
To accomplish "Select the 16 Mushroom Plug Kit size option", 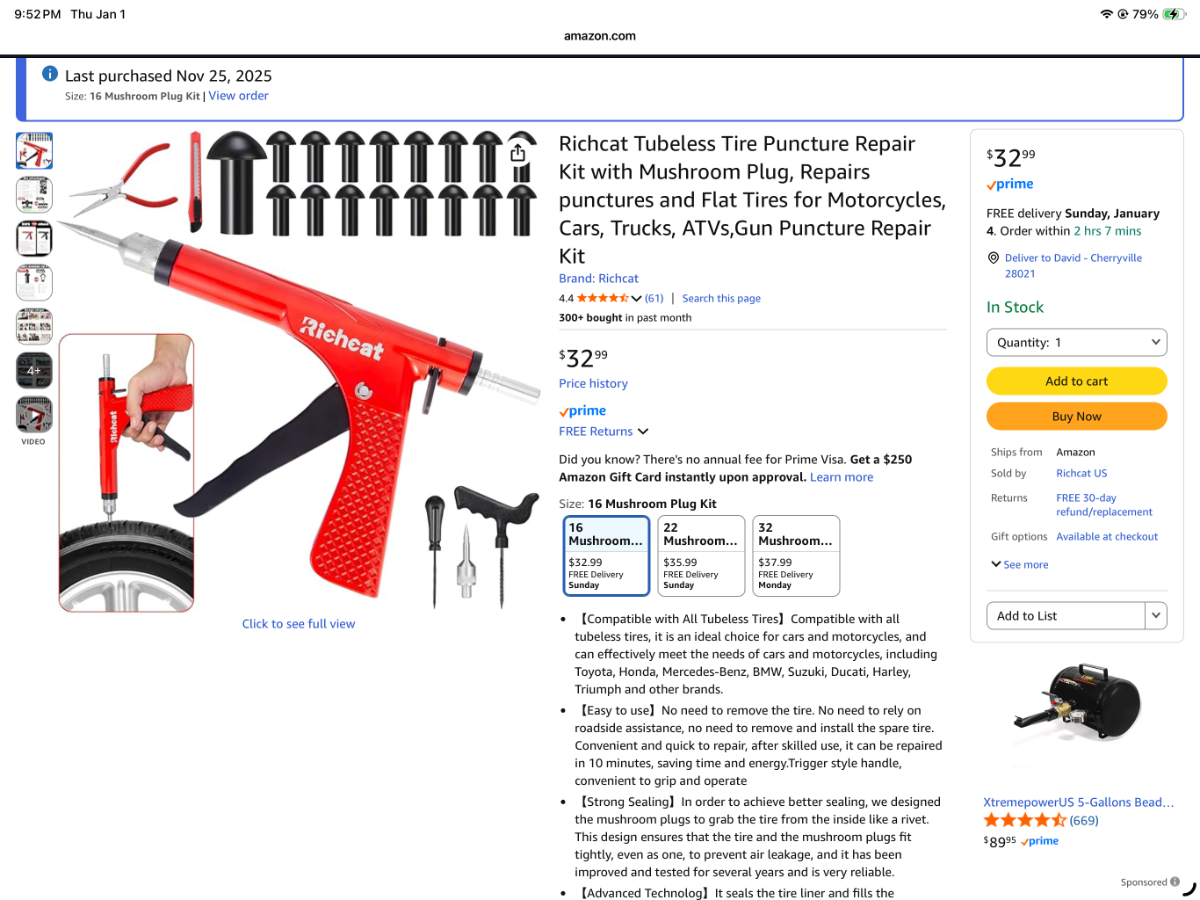I will coord(607,556).
